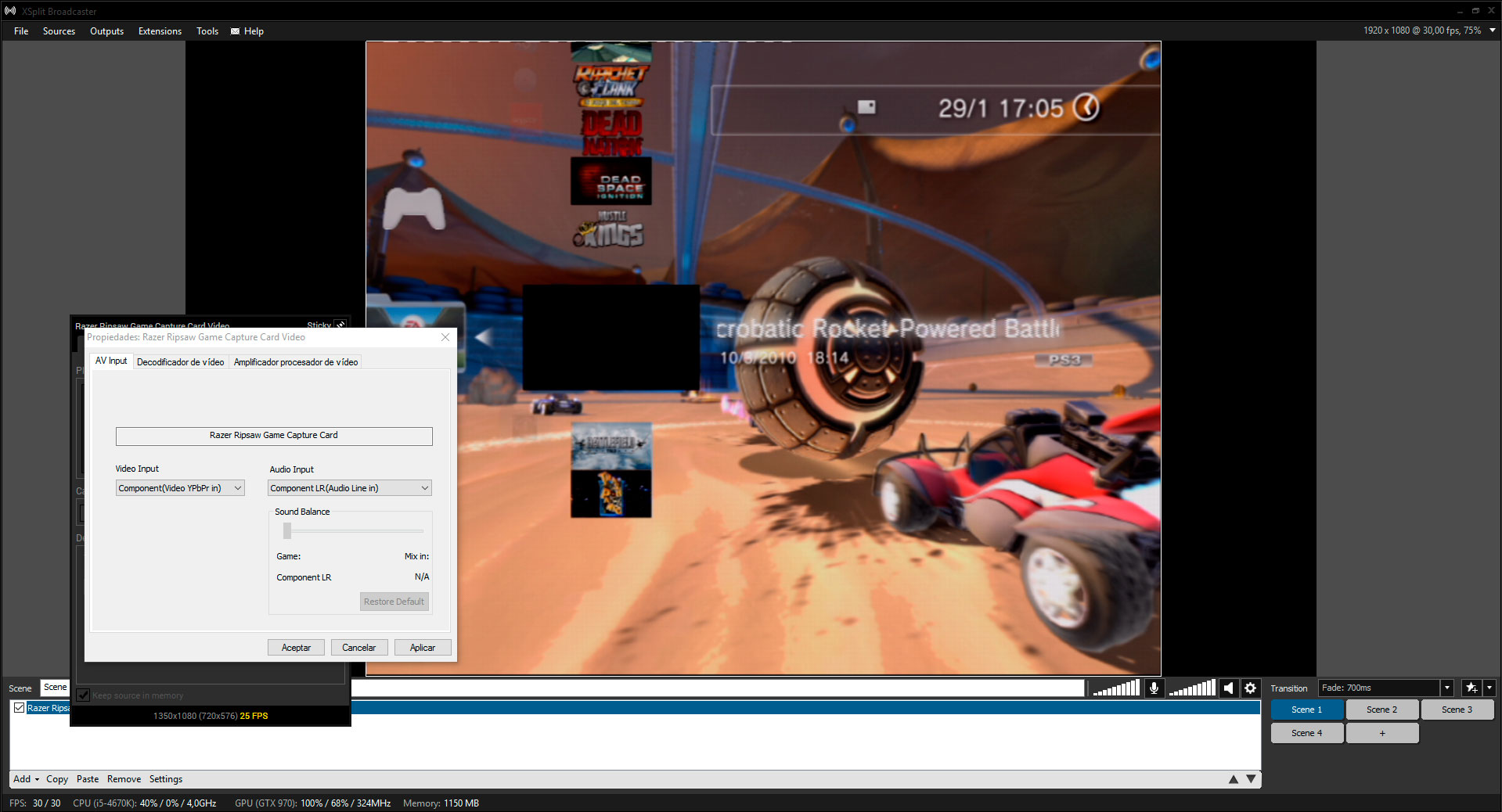Switch to Decodificador de vídeo tab
Screen dimensions: 1502x812
[180, 362]
